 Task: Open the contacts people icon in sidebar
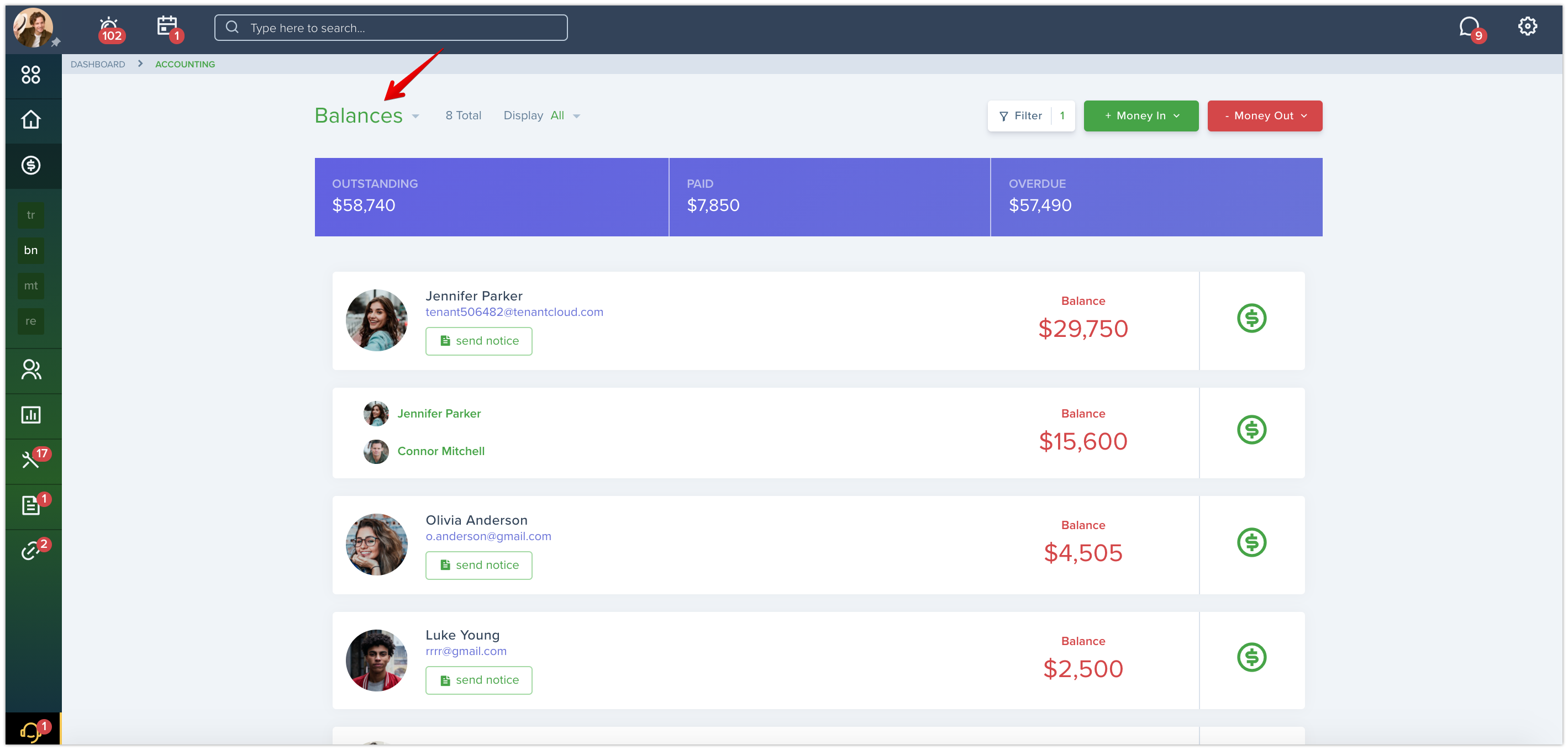(30, 370)
